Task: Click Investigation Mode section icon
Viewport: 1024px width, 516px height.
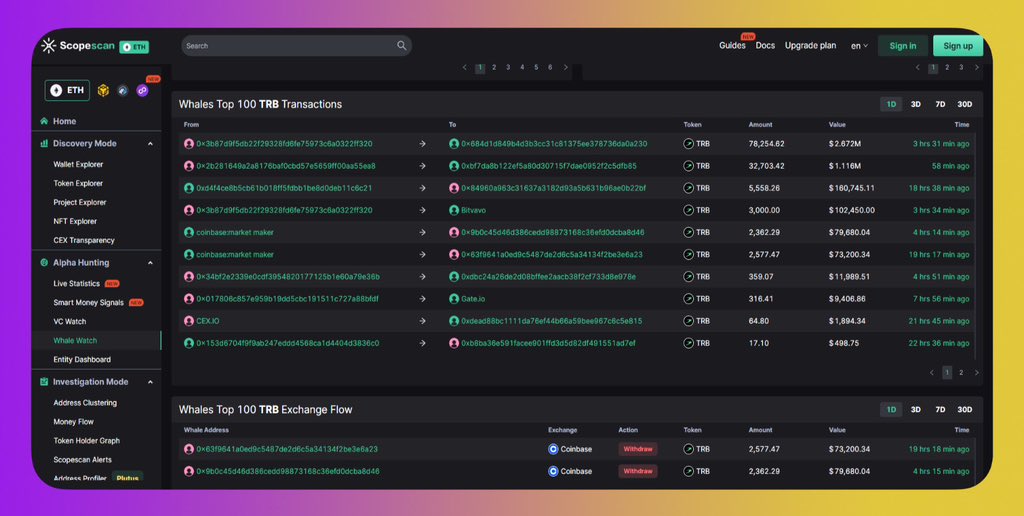Action: pyautogui.click(x=44, y=382)
